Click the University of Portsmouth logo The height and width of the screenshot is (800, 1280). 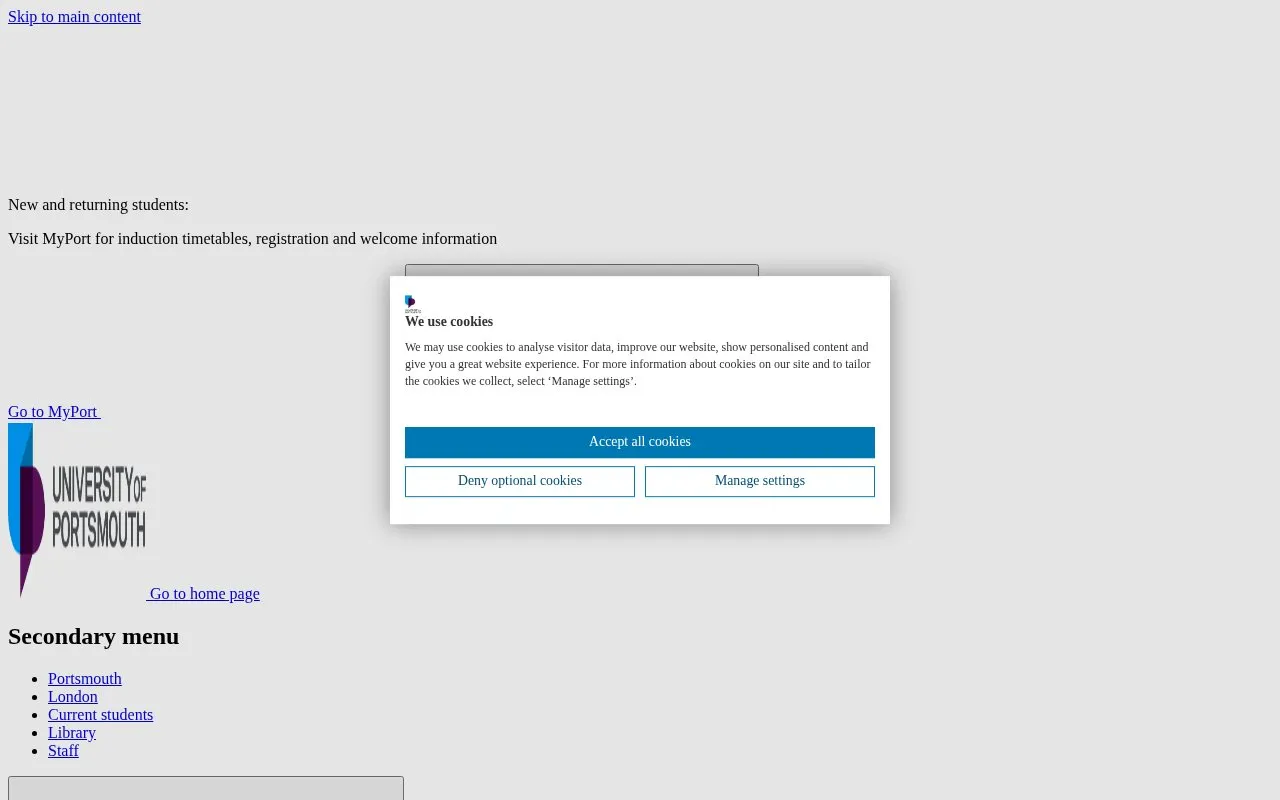[77, 511]
